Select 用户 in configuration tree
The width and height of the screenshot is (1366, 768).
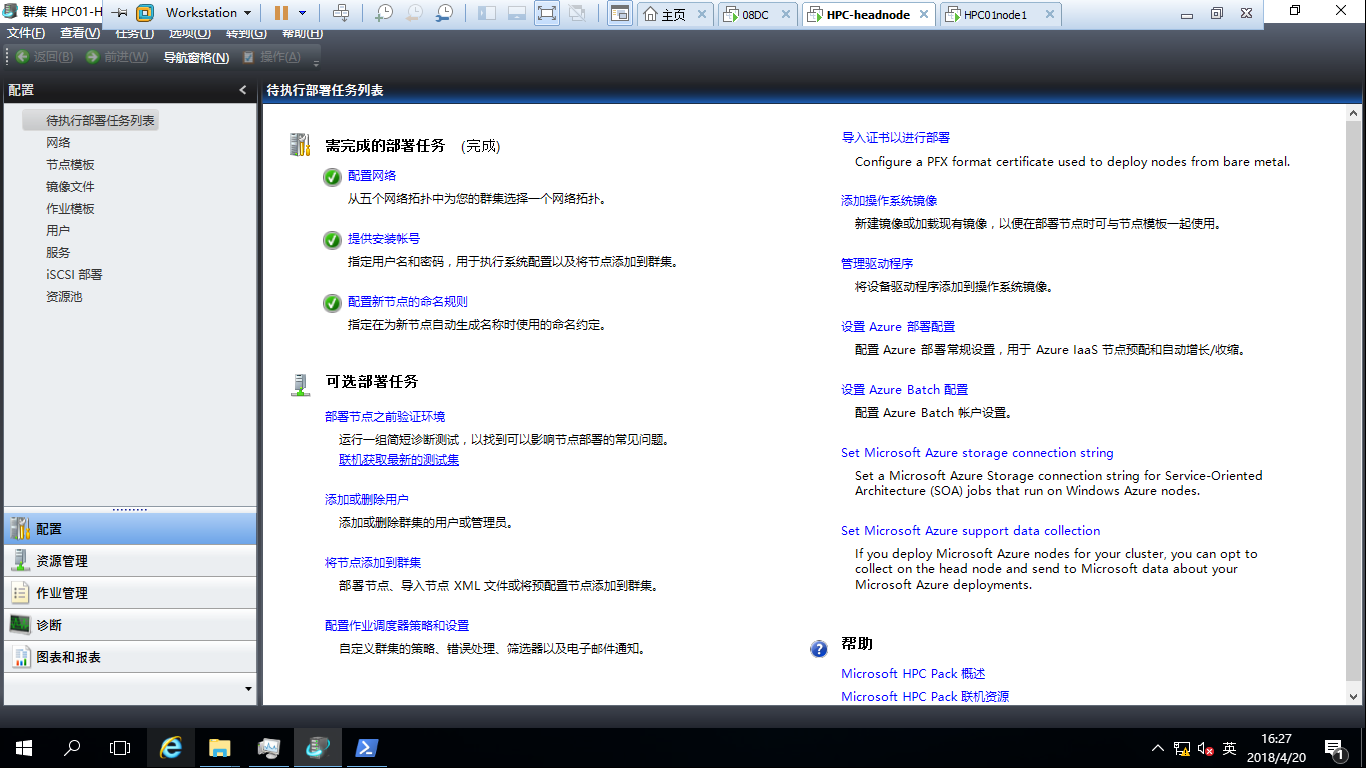tap(58, 231)
